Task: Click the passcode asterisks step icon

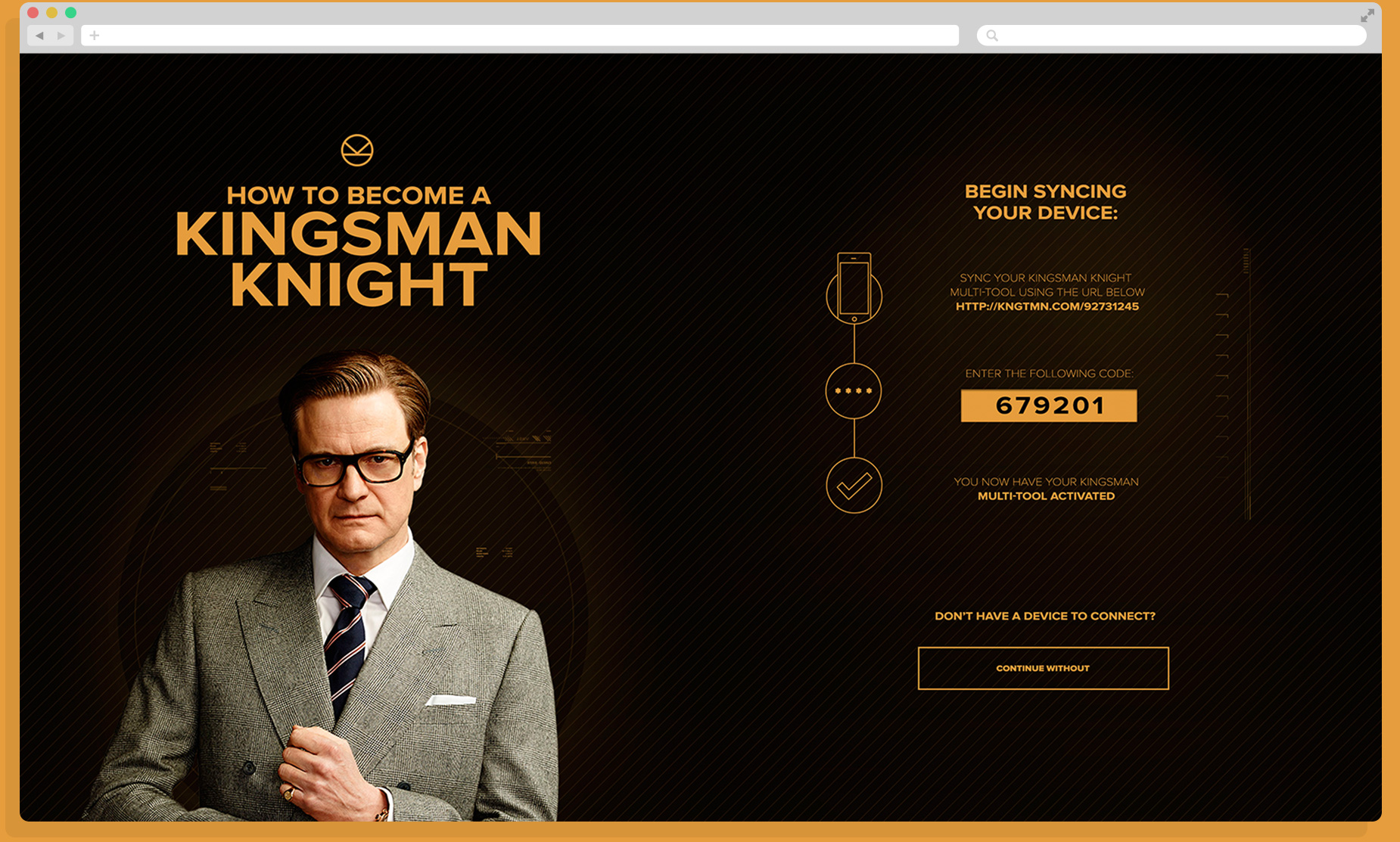Action: [854, 391]
